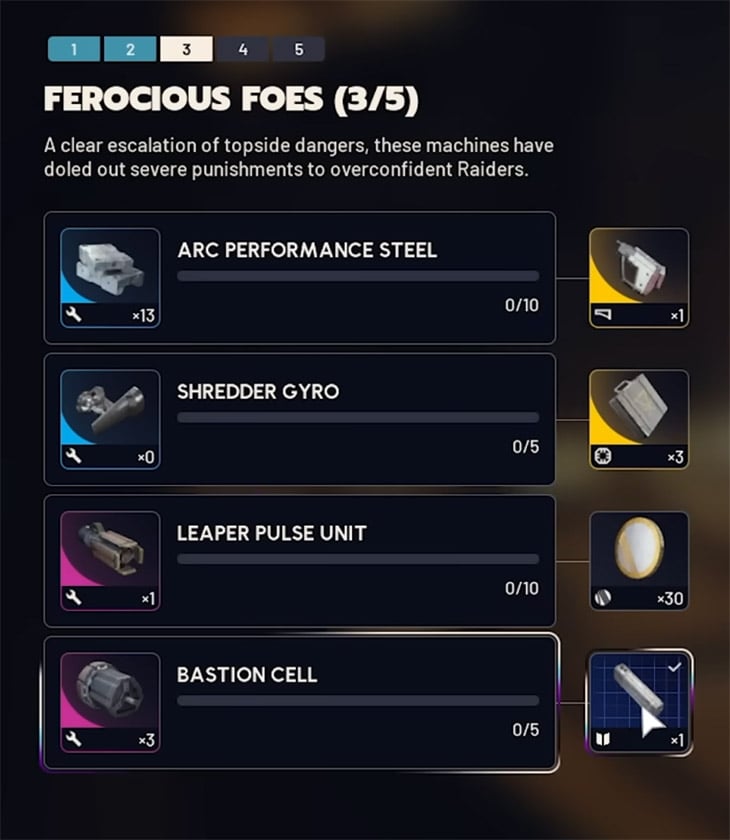Click the wrench icon on Leaper Pulse Unit
Screen dimensions: 730x840
pyautogui.click(x=72, y=597)
